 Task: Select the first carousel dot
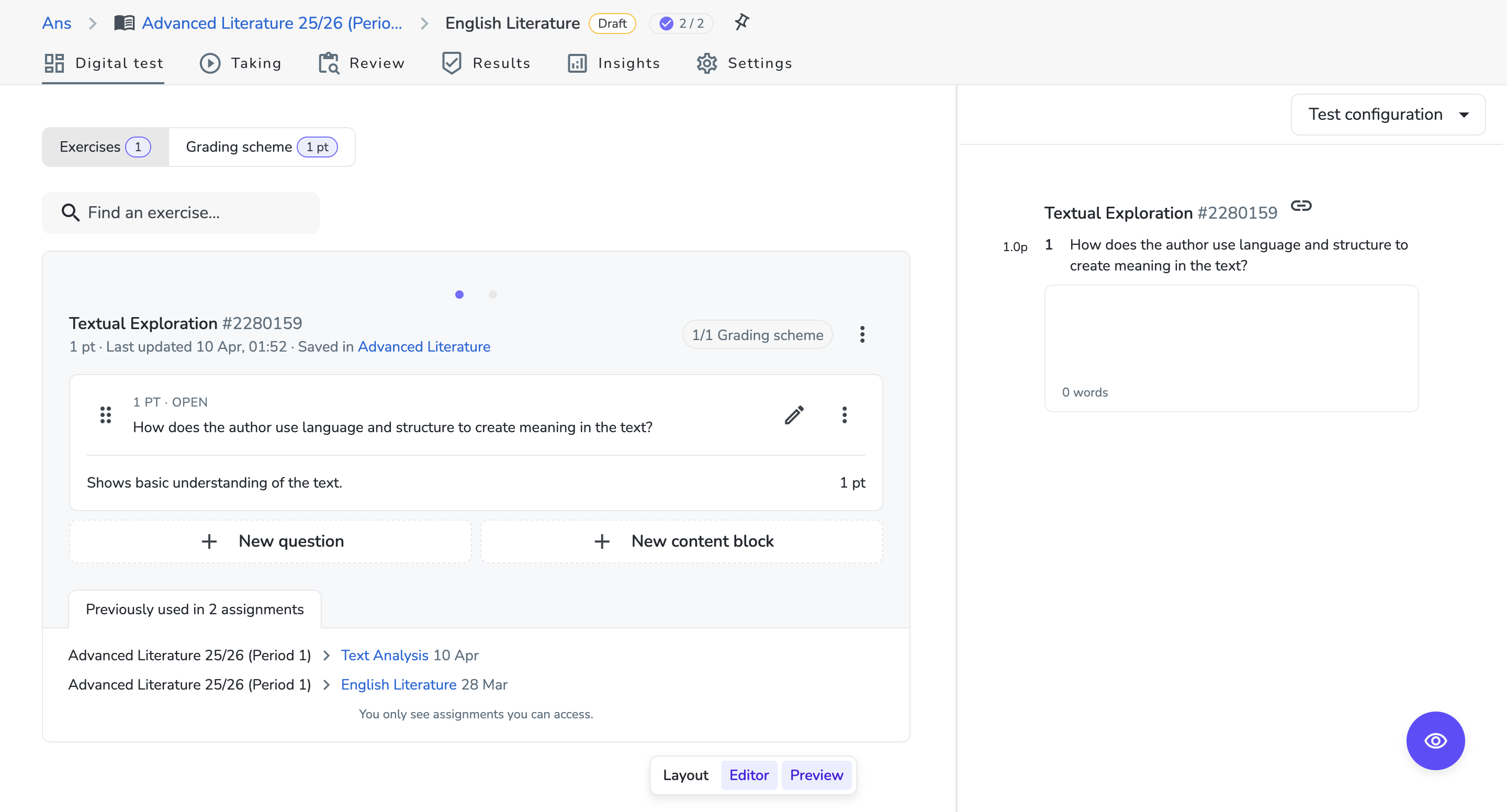[x=459, y=295]
